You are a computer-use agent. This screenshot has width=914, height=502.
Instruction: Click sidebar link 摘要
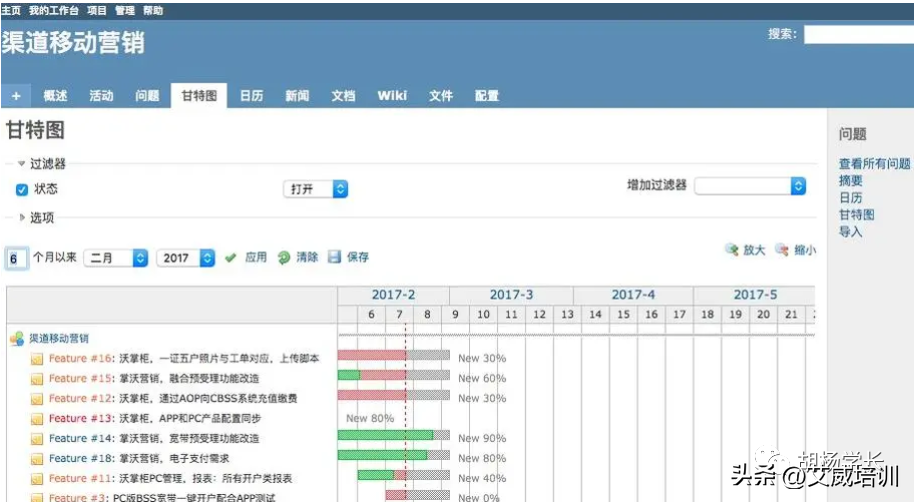point(850,181)
